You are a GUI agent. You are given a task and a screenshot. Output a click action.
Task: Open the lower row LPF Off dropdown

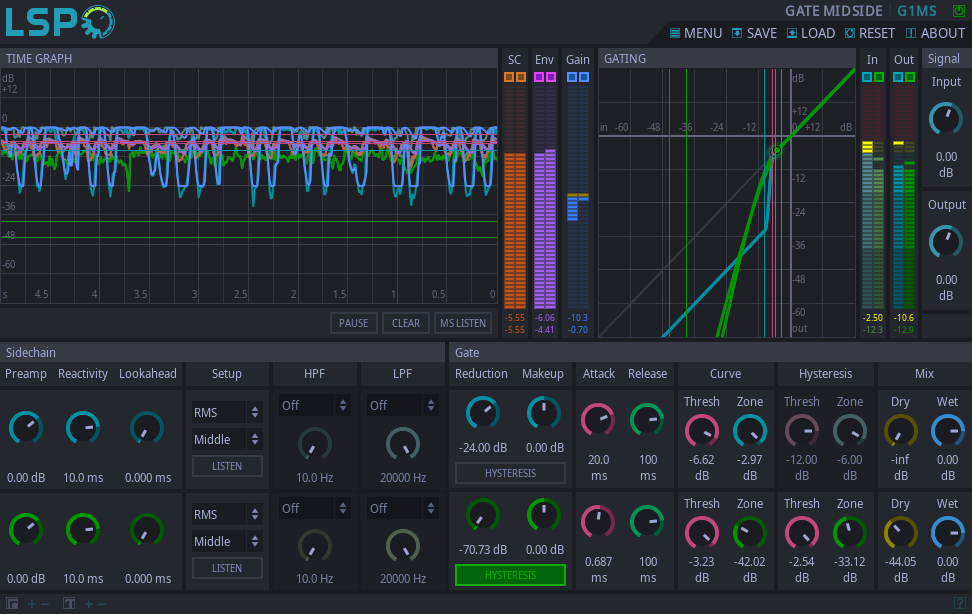tap(402, 509)
